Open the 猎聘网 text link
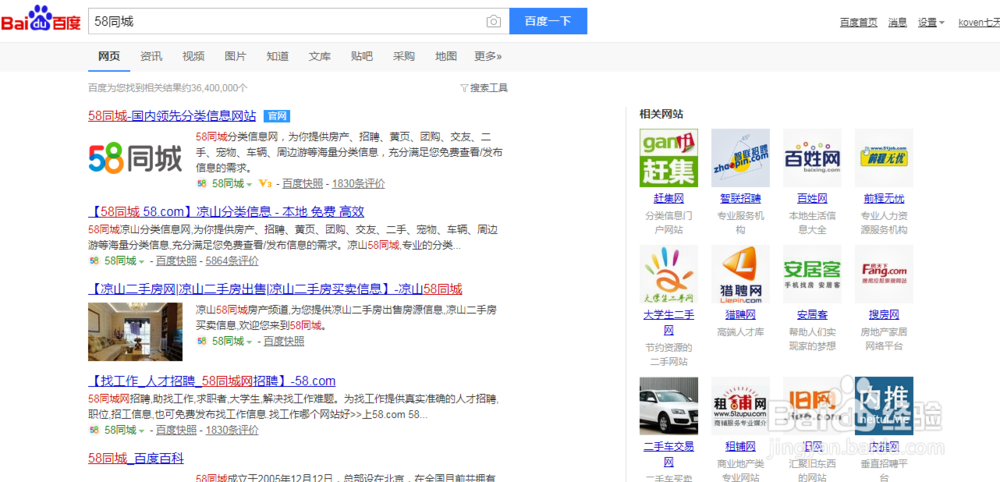 pyautogui.click(x=740, y=314)
